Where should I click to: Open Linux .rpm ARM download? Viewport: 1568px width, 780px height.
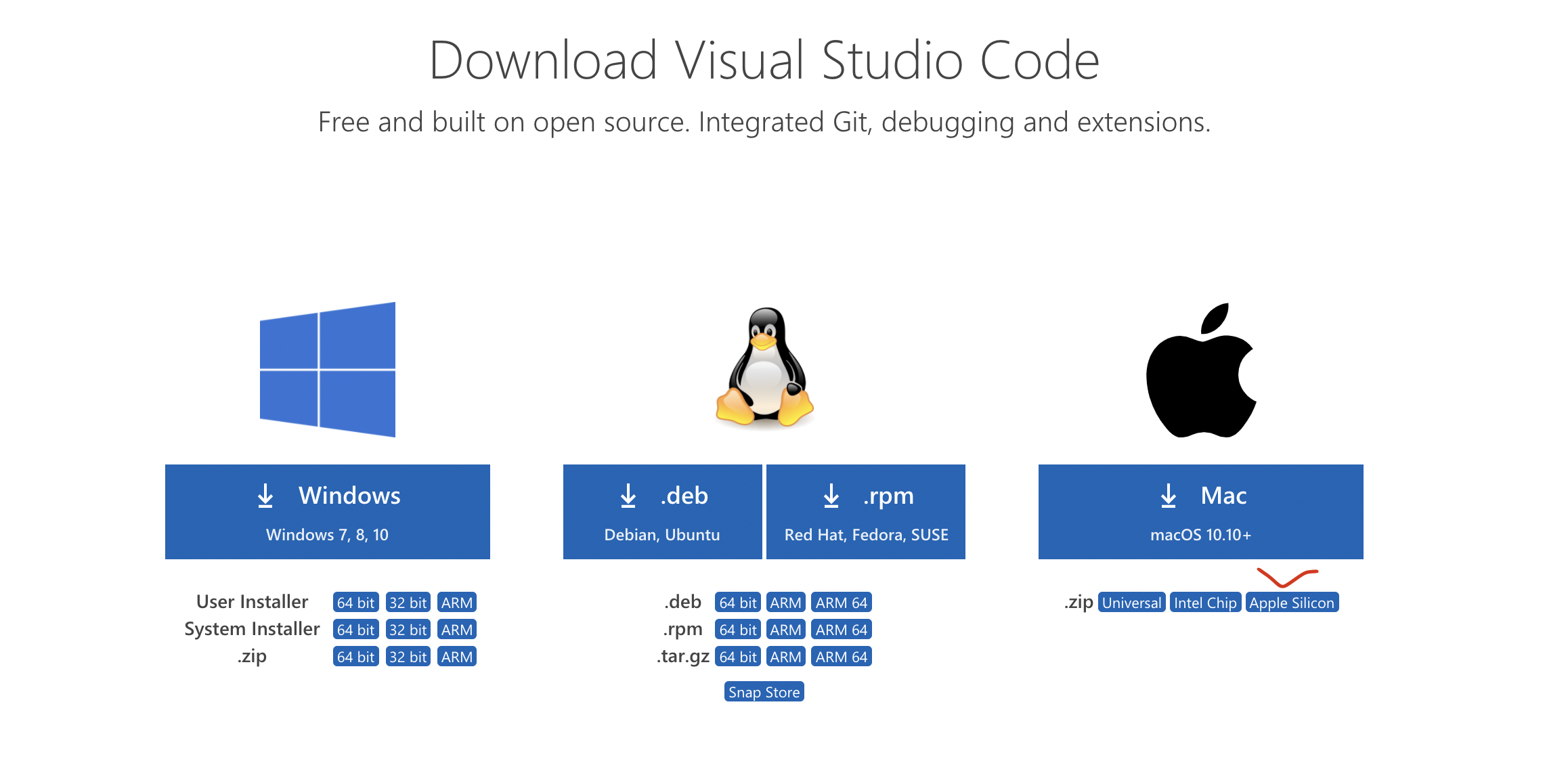(786, 630)
